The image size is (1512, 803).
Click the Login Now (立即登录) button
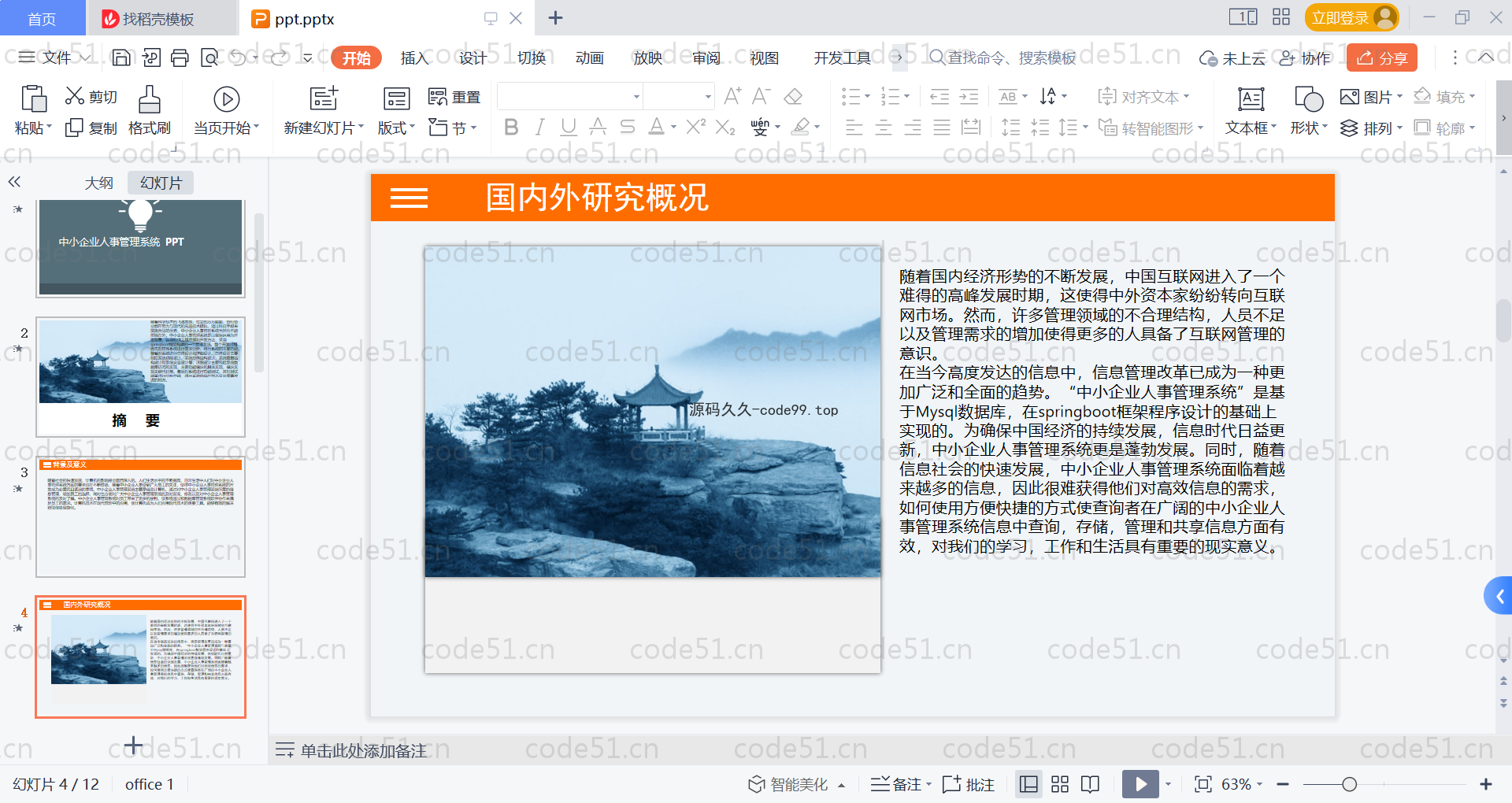[1351, 17]
